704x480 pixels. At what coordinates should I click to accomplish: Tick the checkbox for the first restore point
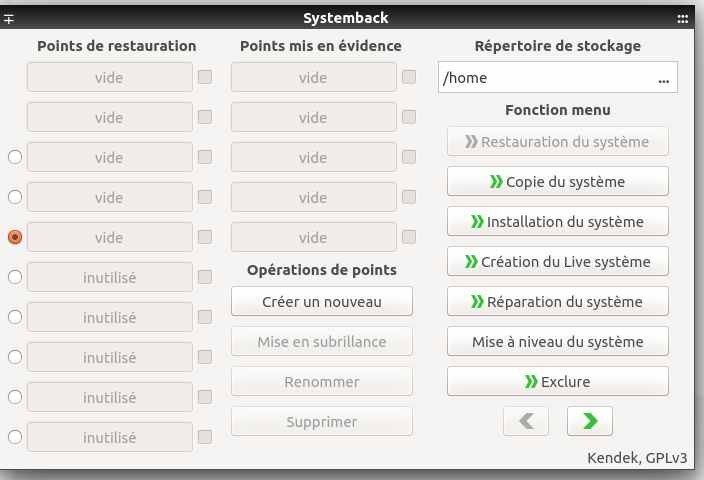tap(205, 77)
